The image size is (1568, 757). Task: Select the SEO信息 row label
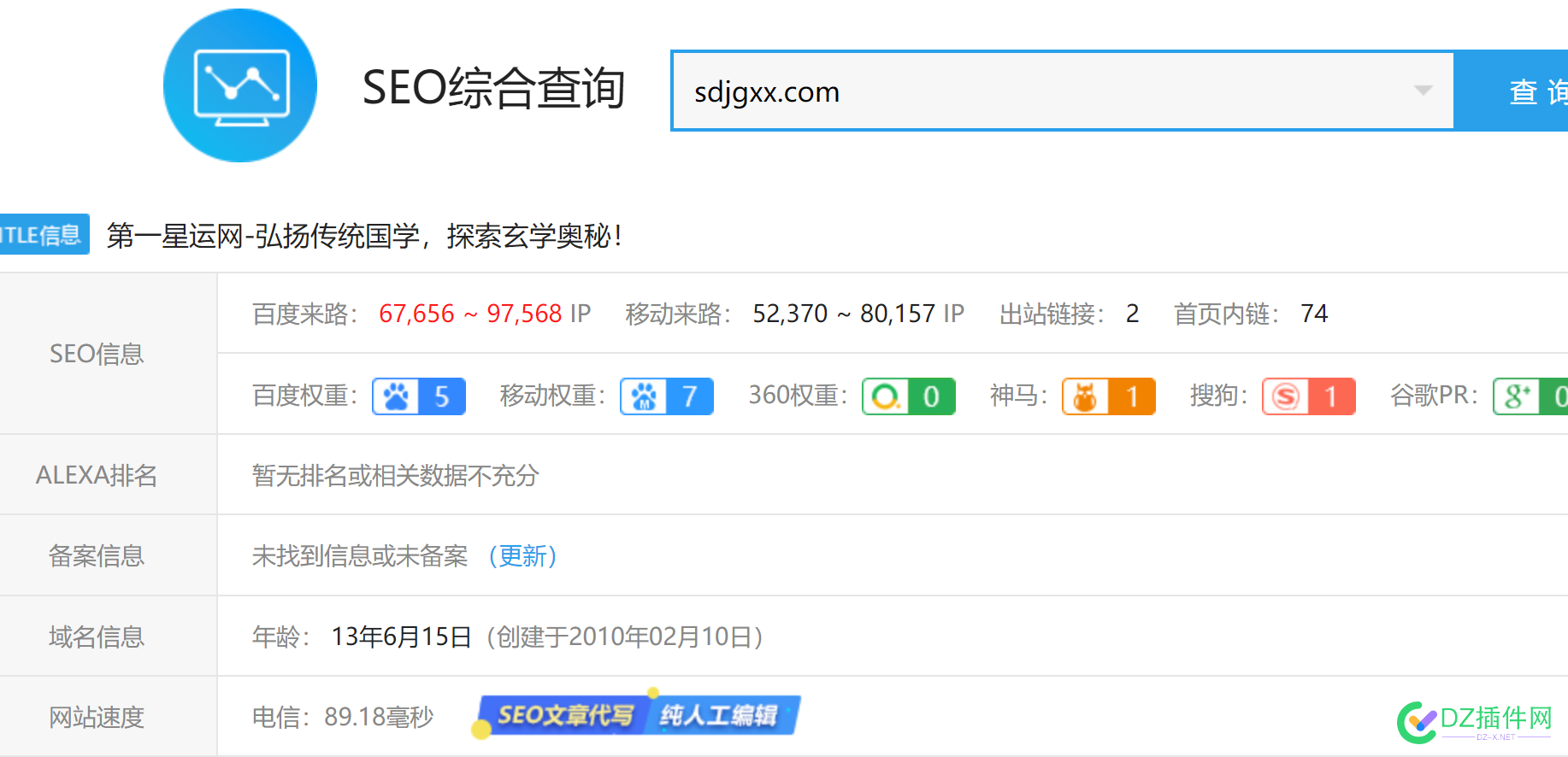97,354
